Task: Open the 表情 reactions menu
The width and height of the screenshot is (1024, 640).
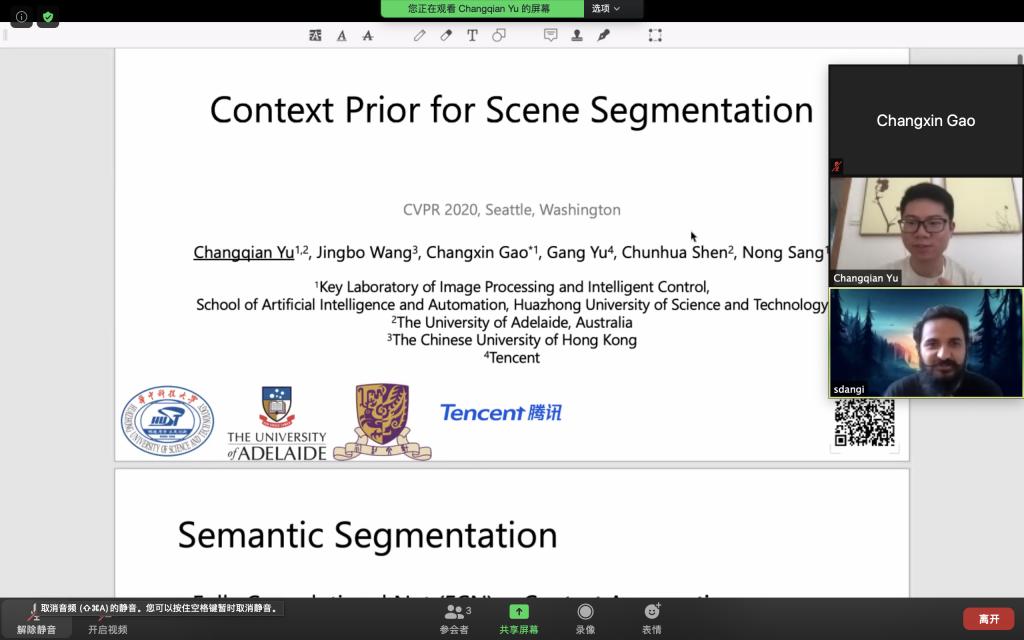Action: 652,618
